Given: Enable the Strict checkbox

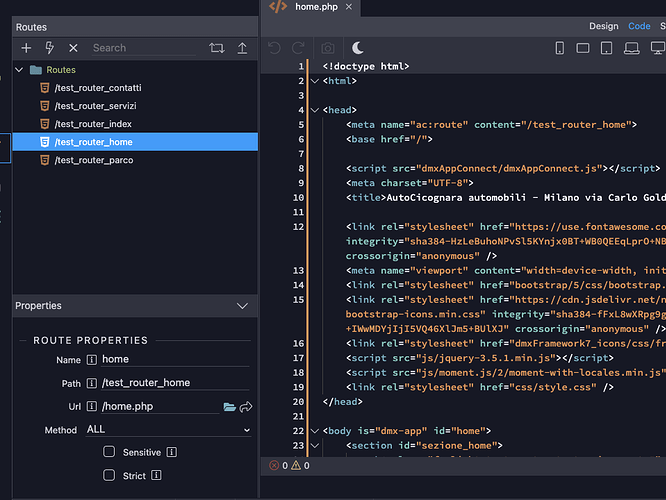Looking at the screenshot, I should 109,475.
